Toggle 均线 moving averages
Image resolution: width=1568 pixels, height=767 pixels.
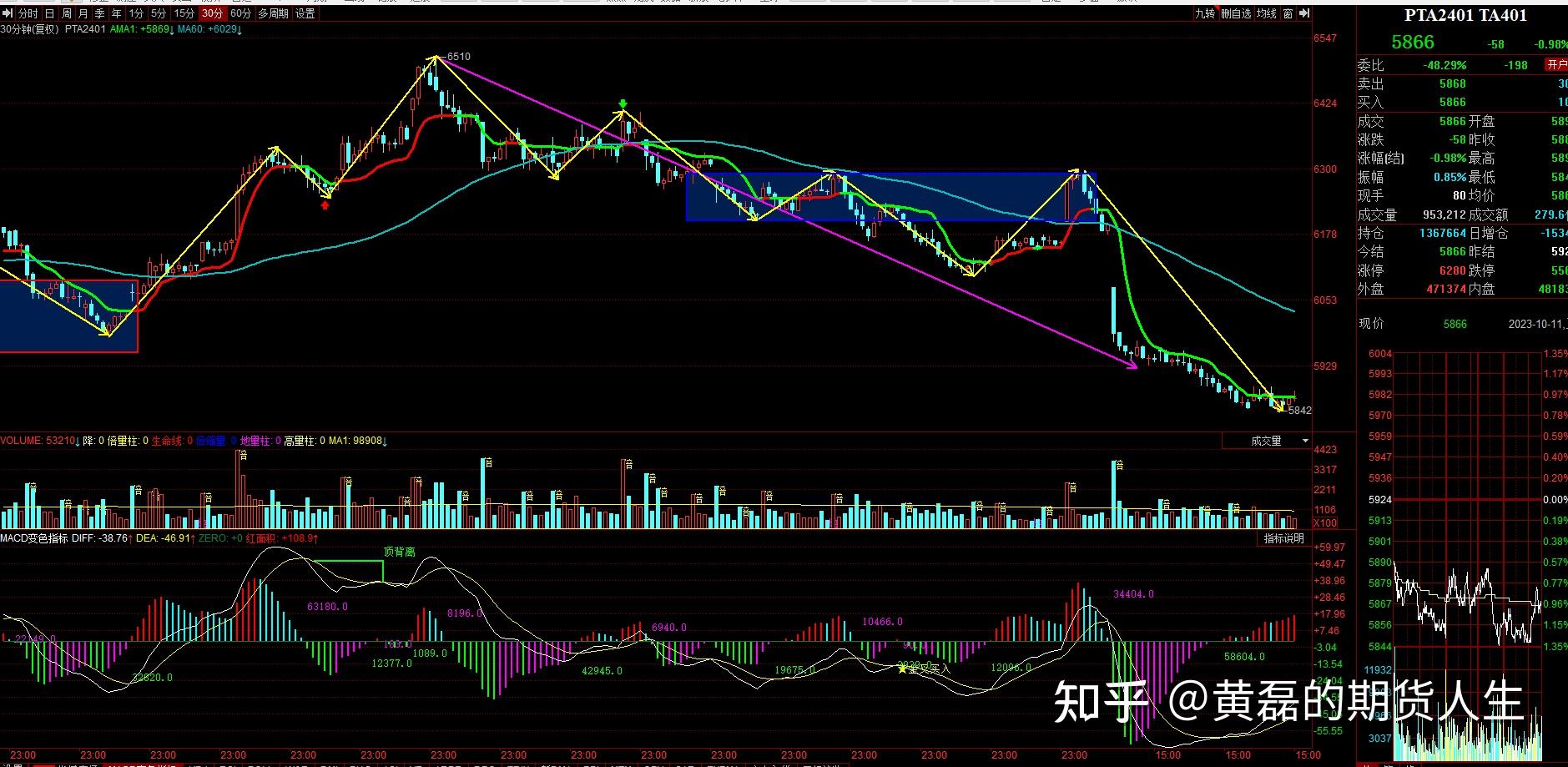(1267, 13)
